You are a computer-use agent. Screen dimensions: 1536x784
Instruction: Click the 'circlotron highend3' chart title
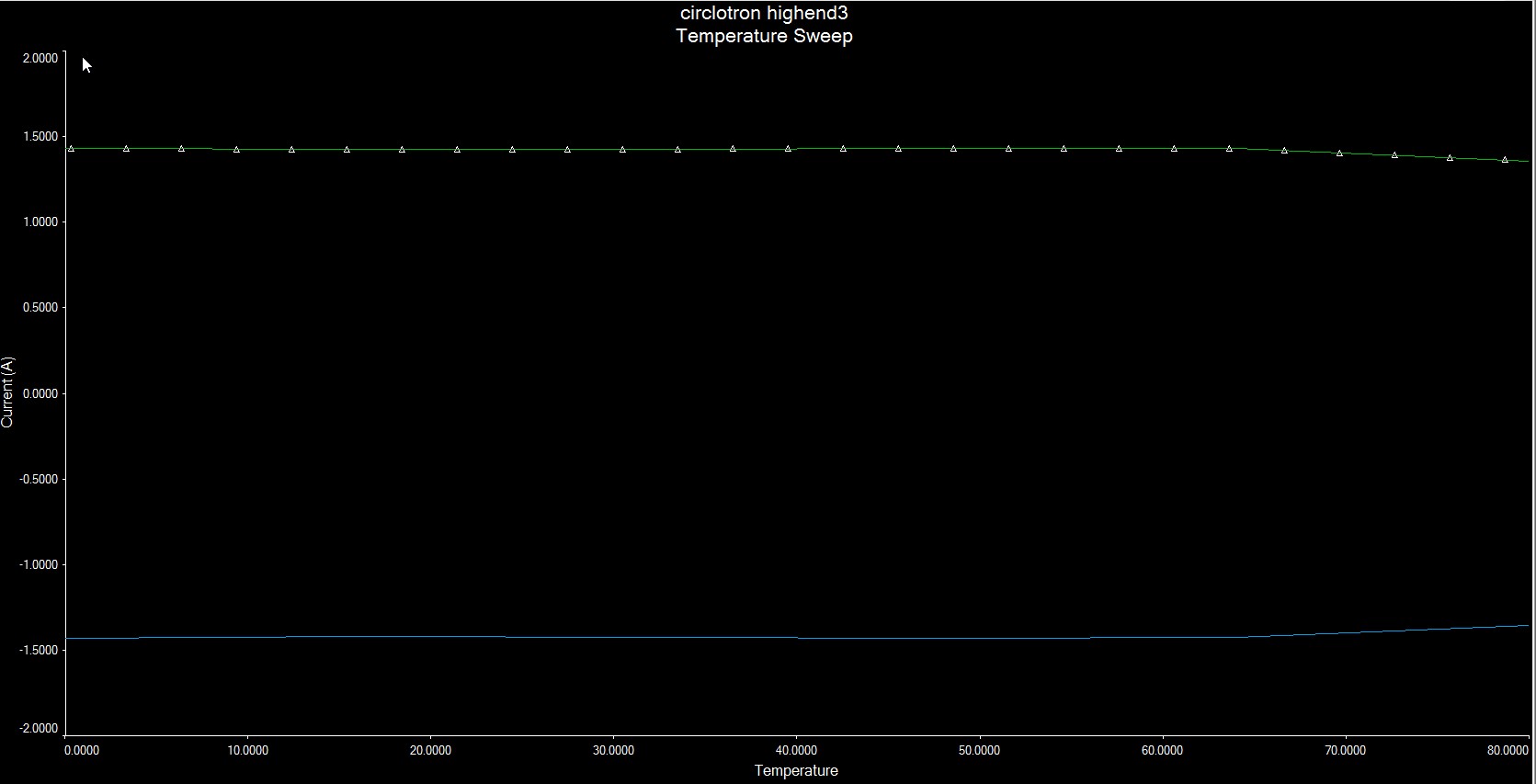point(764,14)
